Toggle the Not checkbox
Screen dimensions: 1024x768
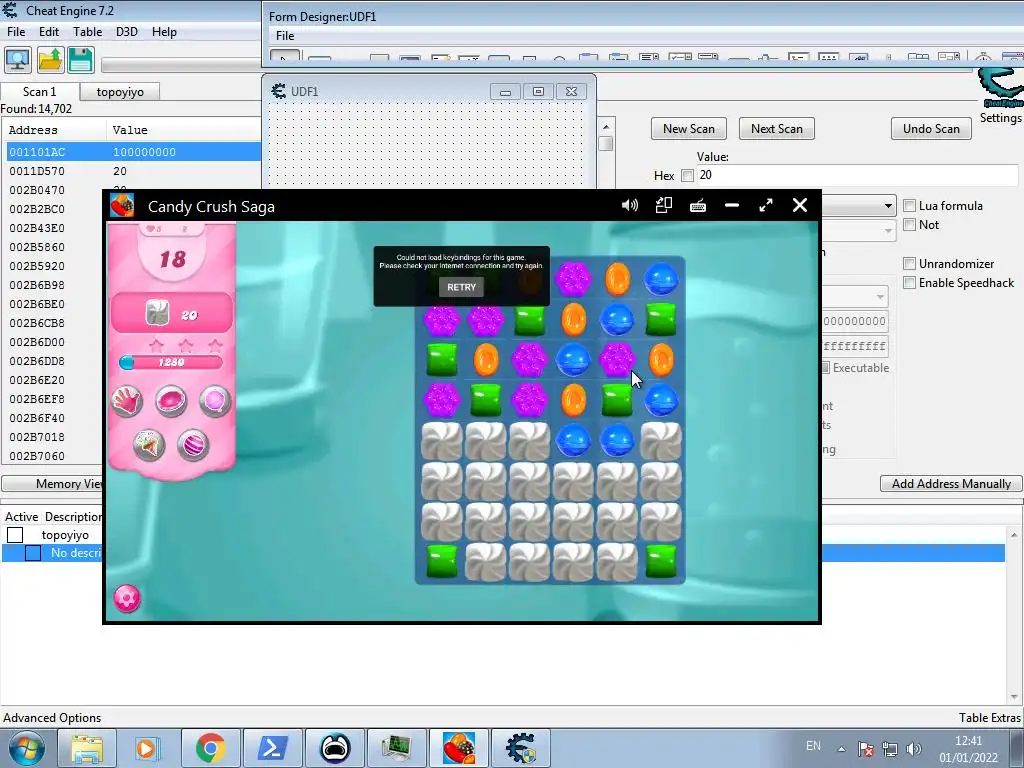click(909, 225)
